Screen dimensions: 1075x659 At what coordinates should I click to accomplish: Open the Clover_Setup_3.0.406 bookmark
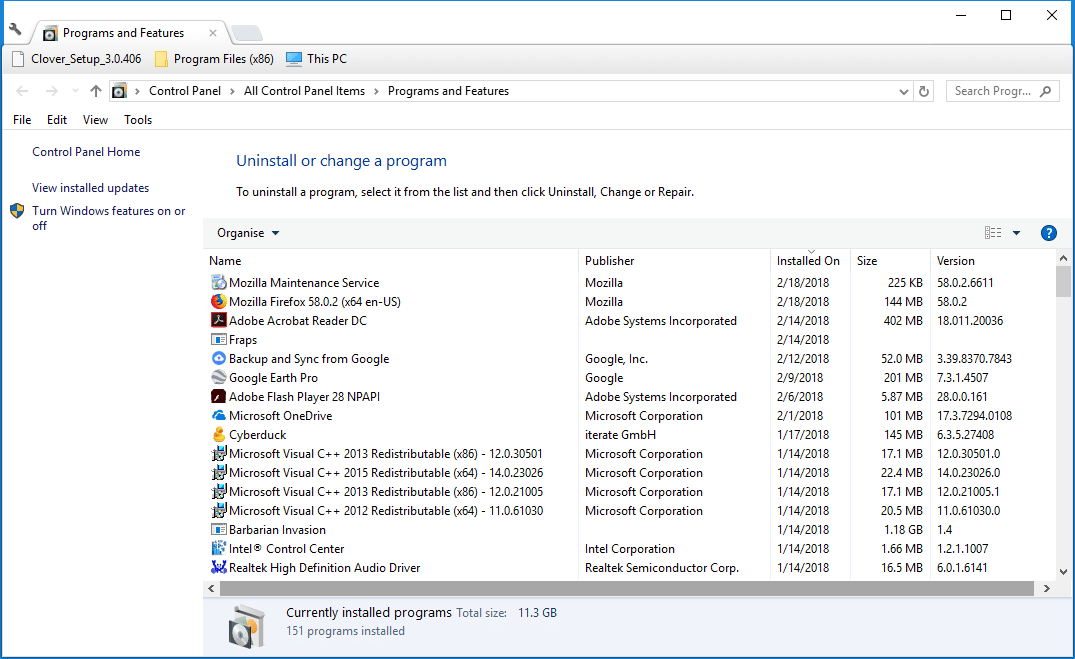tap(77, 59)
